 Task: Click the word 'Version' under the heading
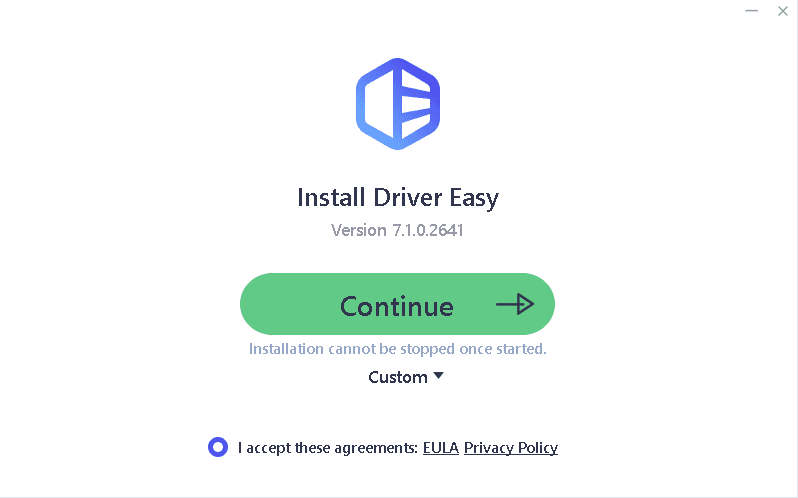(x=358, y=230)
